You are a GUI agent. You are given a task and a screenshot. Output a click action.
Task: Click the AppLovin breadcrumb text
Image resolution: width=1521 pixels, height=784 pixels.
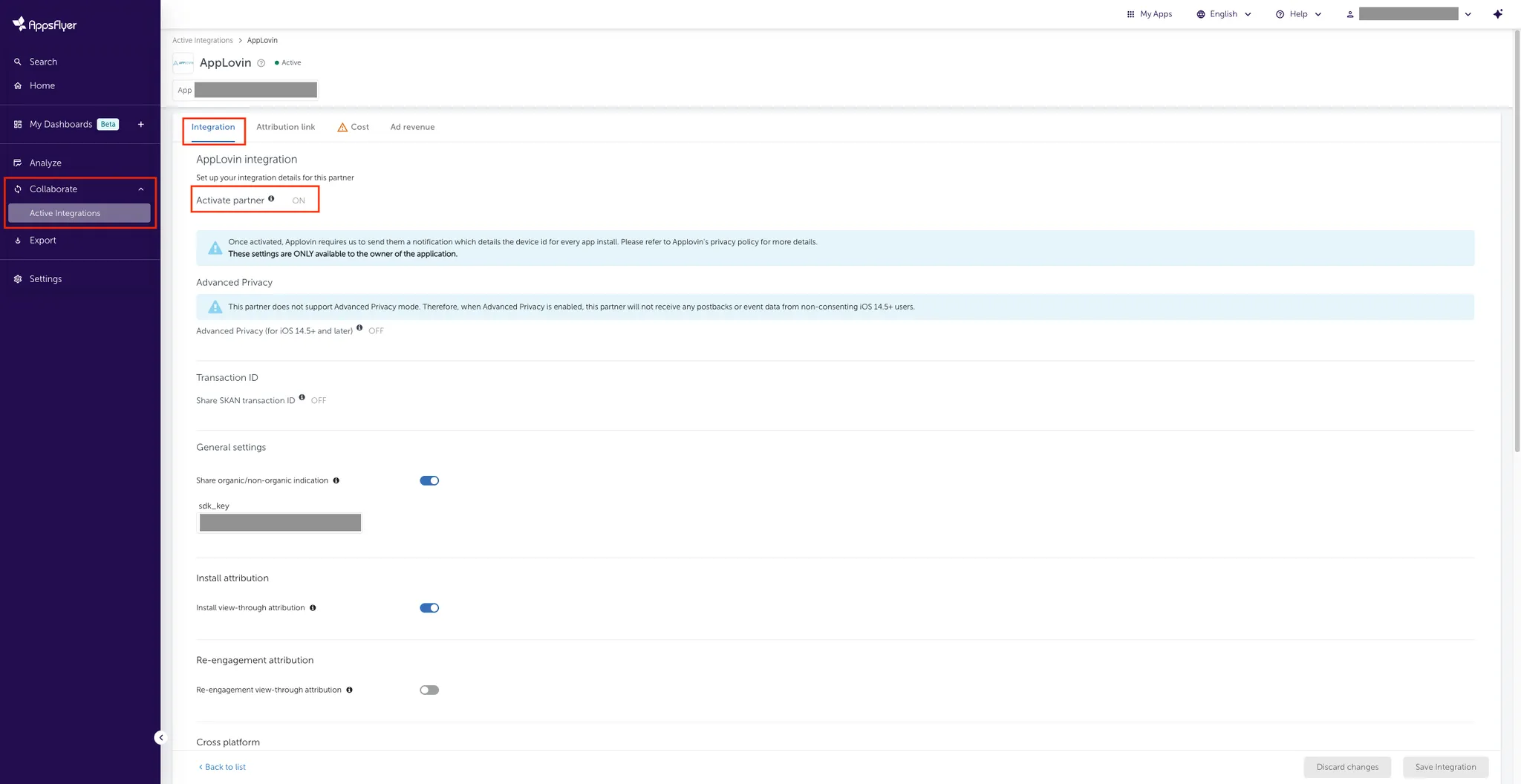click(x=262, y=40)
